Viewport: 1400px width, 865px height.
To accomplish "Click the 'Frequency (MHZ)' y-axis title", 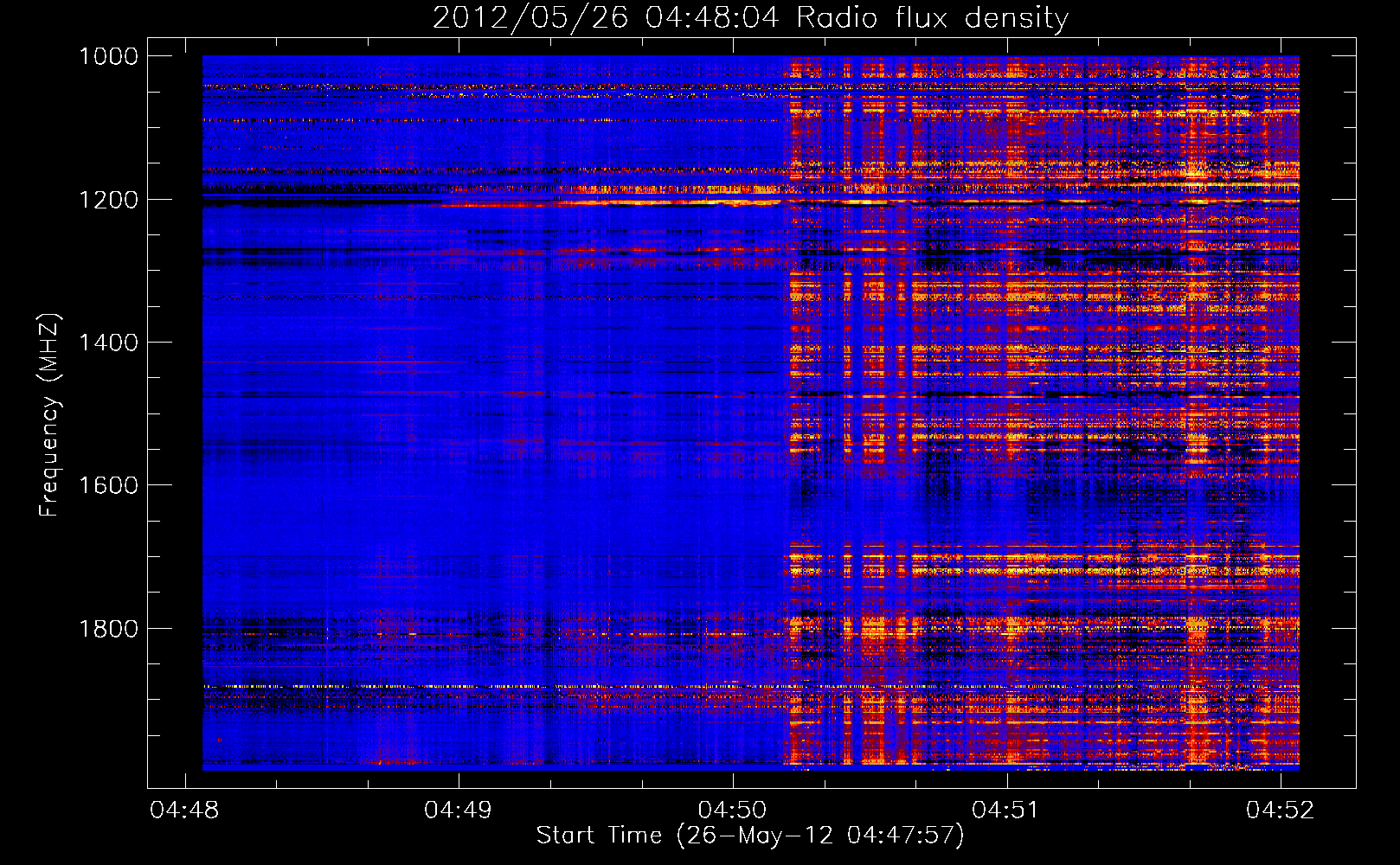I will 49,415.
